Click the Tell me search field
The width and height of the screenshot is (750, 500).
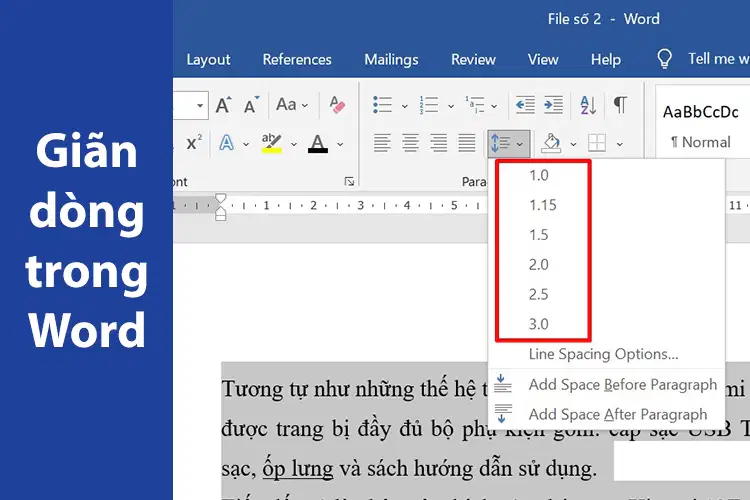point(718,59)
